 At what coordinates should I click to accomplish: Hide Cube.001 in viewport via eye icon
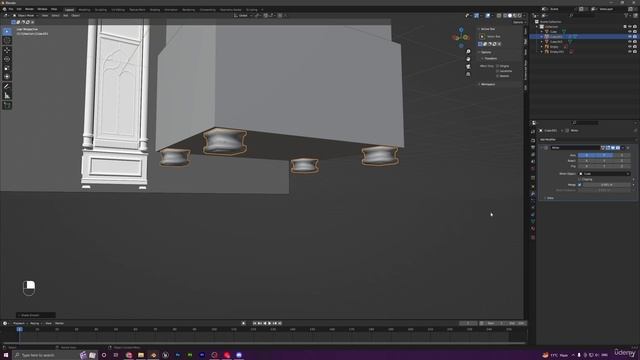coord(630,36)
